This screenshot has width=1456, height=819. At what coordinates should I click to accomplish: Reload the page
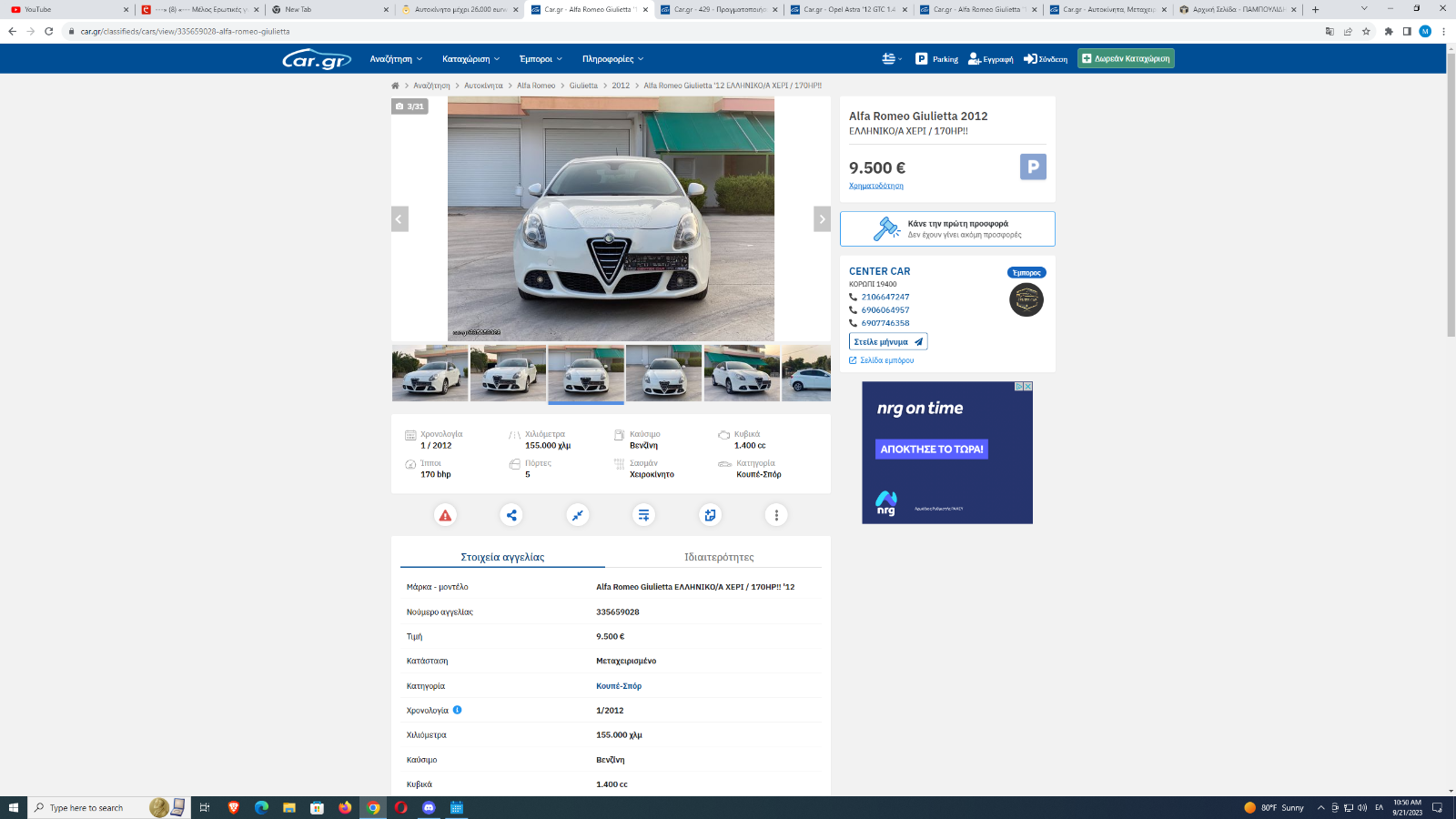coord(48,31)
